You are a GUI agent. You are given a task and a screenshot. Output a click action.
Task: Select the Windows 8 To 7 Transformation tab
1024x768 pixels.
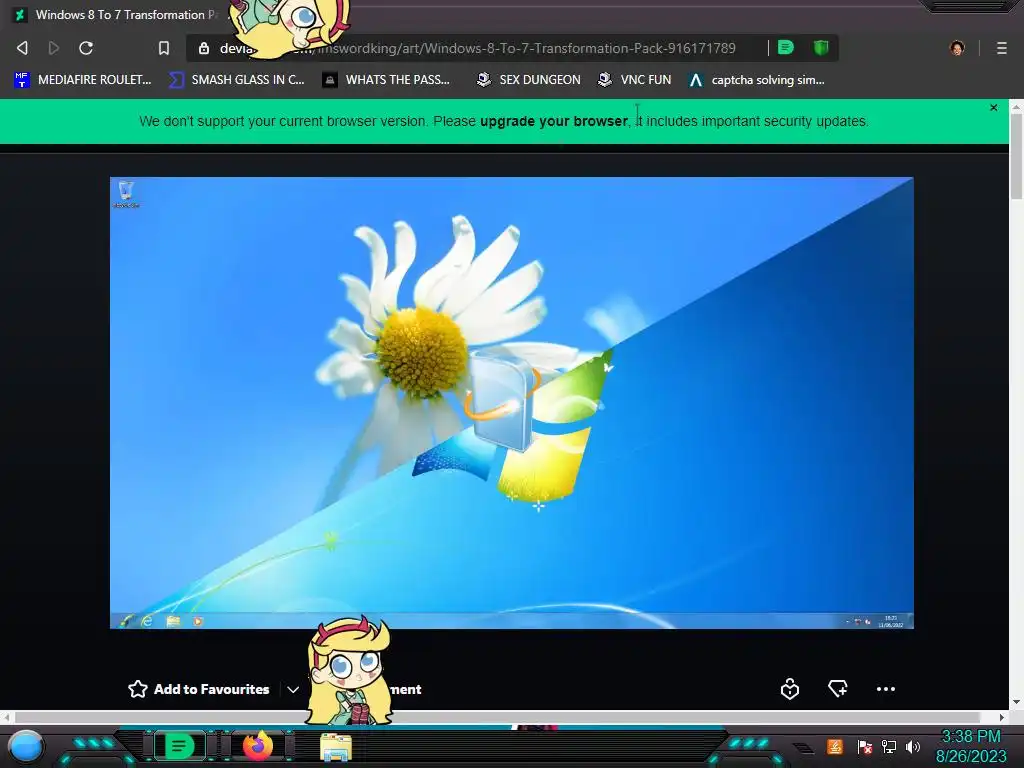(118, 15)
